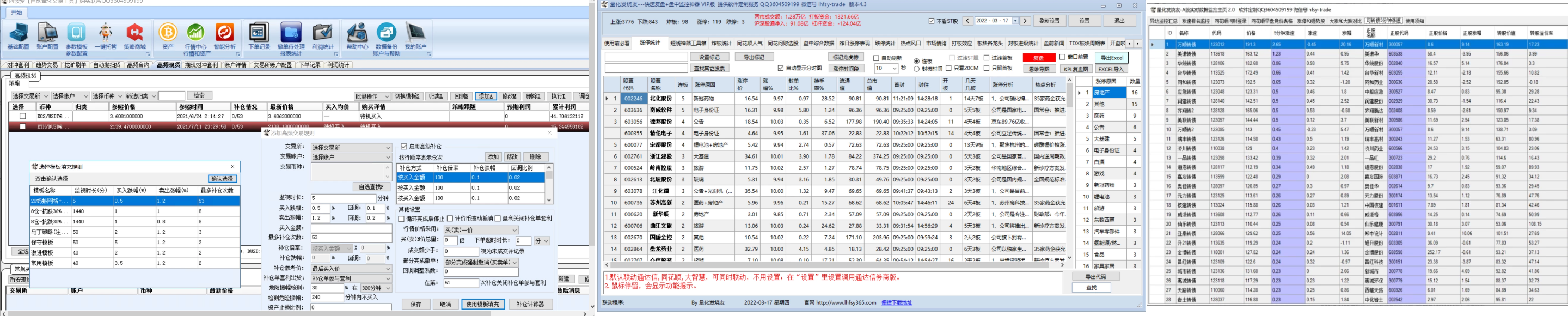This screenshot has height=327, width=1568.
Task: Open 交易账户 dropdown in add-rule dialog
Action: (351, 156)
